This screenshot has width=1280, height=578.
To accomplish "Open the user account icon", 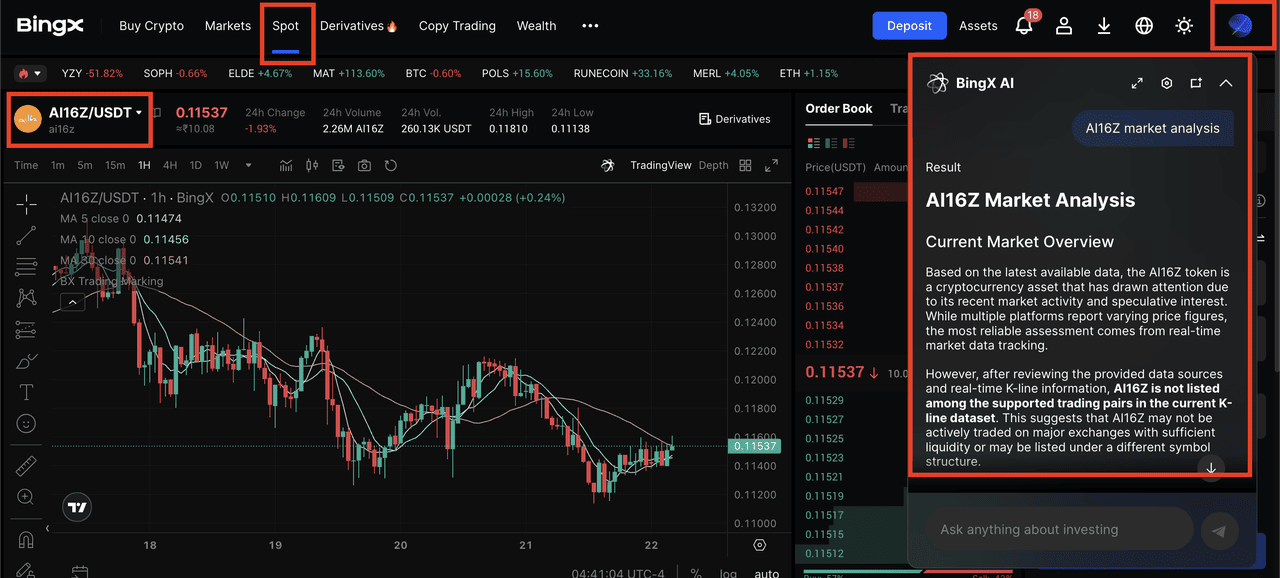I will (1064, 26).
